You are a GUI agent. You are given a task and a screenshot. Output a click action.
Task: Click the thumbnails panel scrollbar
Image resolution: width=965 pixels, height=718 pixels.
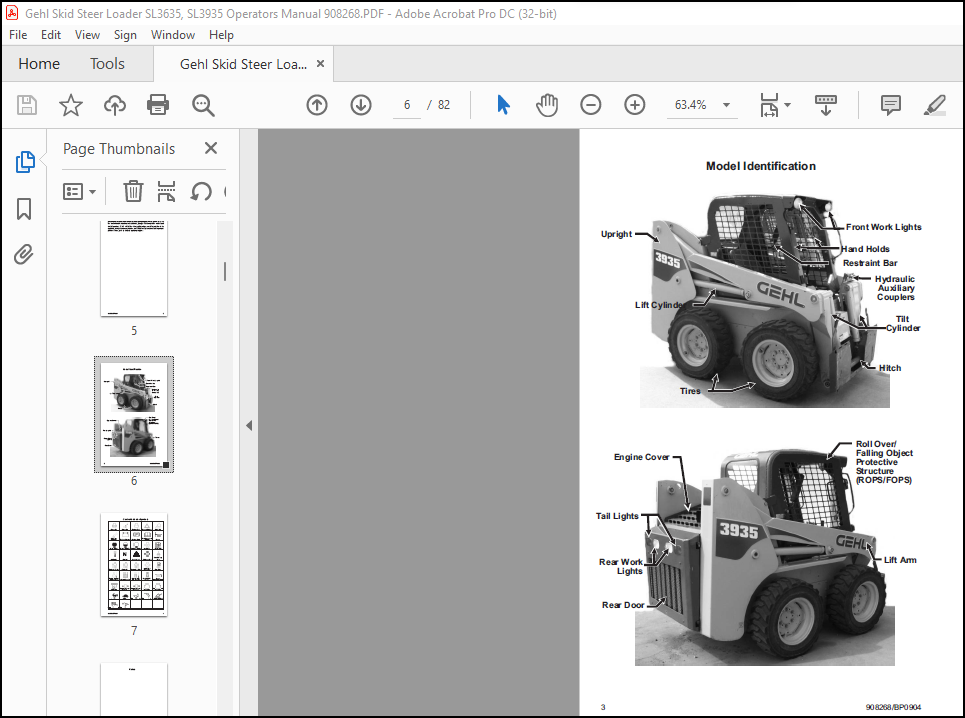pyautogui.click(x=225, y=271)
